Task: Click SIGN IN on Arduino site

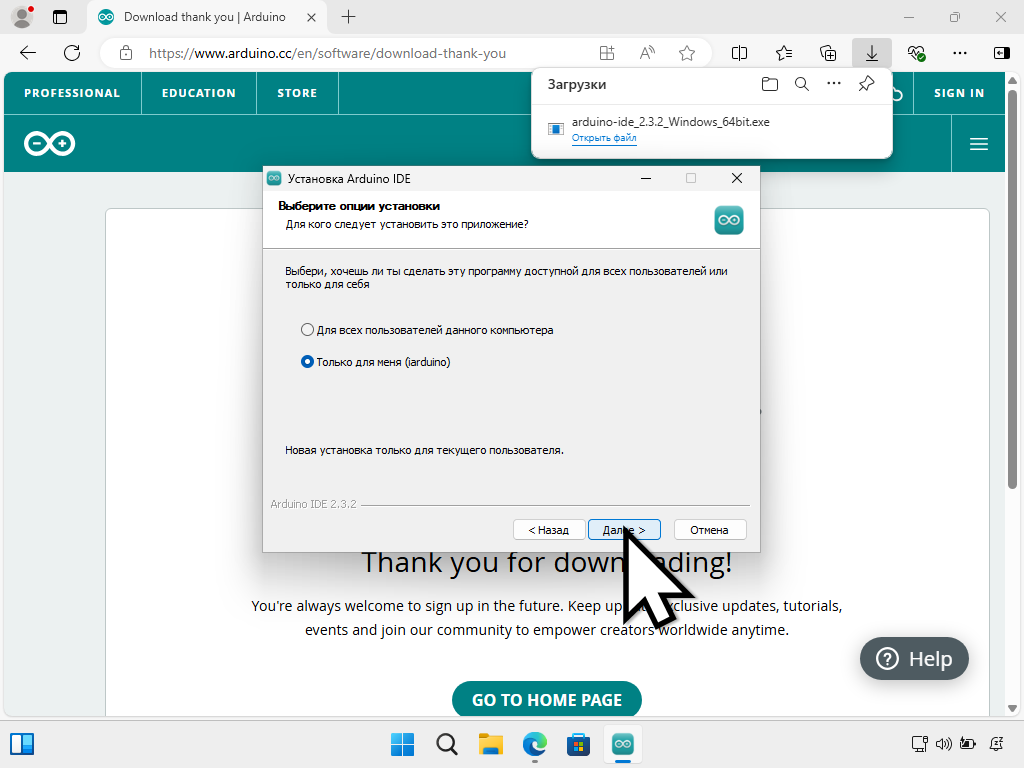Action: tap(959, 93)
